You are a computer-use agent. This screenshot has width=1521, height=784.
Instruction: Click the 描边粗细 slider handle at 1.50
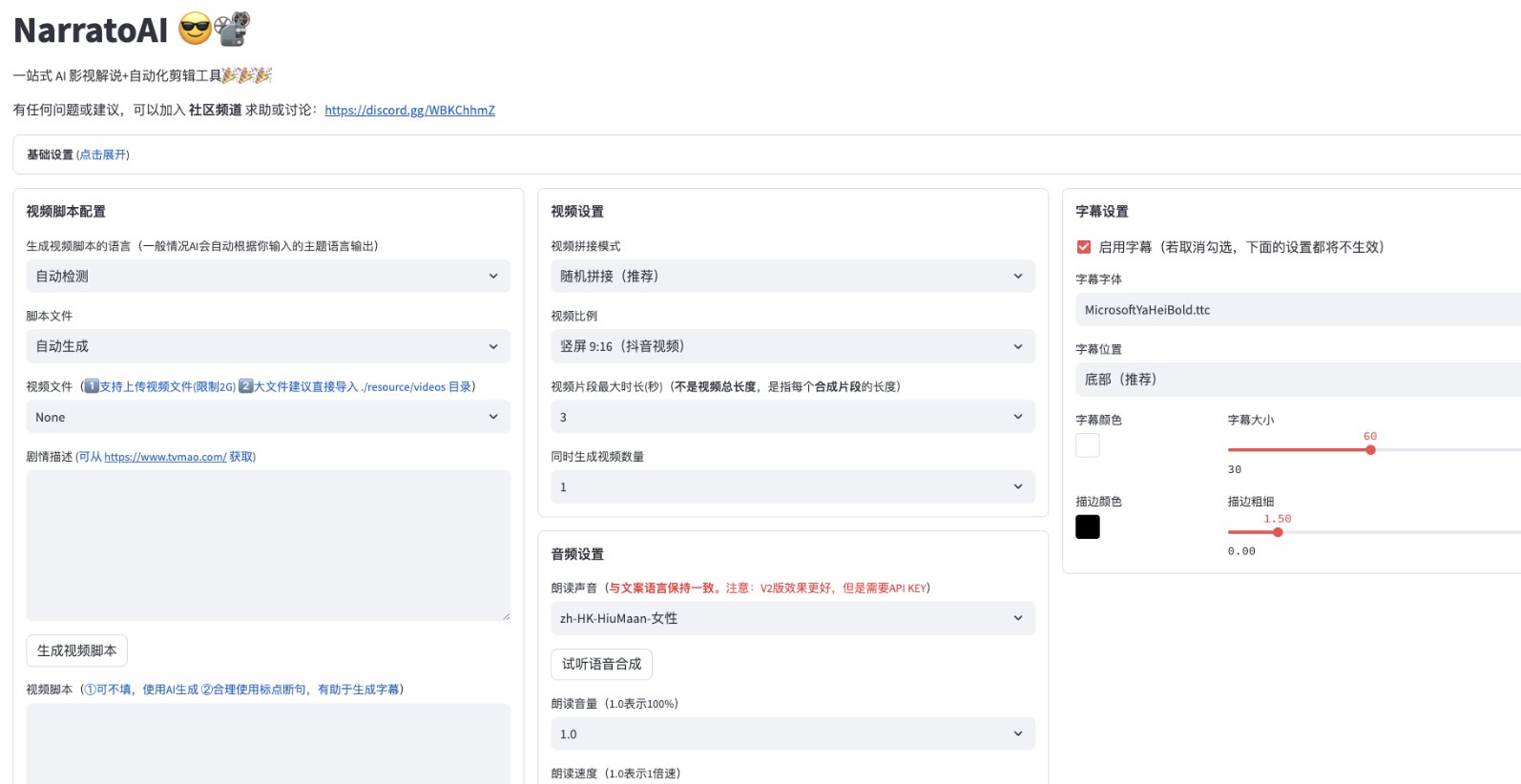coord(1278,532)
